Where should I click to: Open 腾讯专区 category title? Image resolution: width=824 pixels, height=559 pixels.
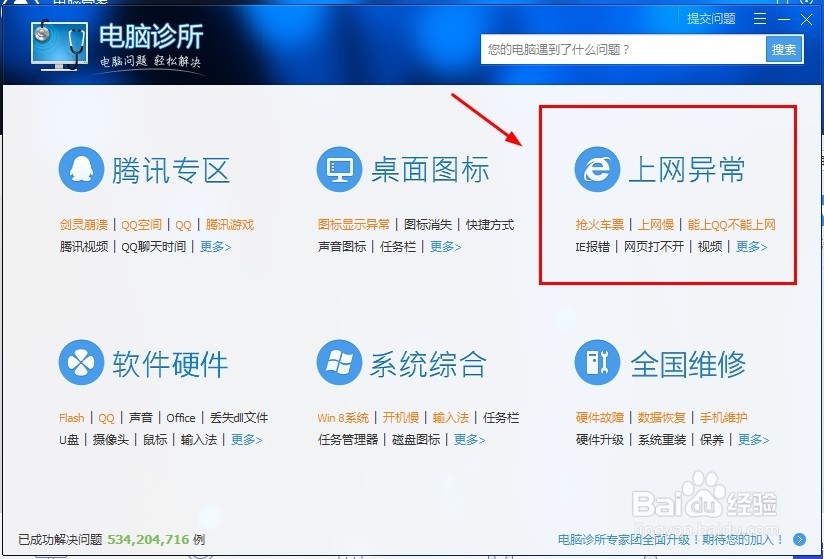pos(171,170)
